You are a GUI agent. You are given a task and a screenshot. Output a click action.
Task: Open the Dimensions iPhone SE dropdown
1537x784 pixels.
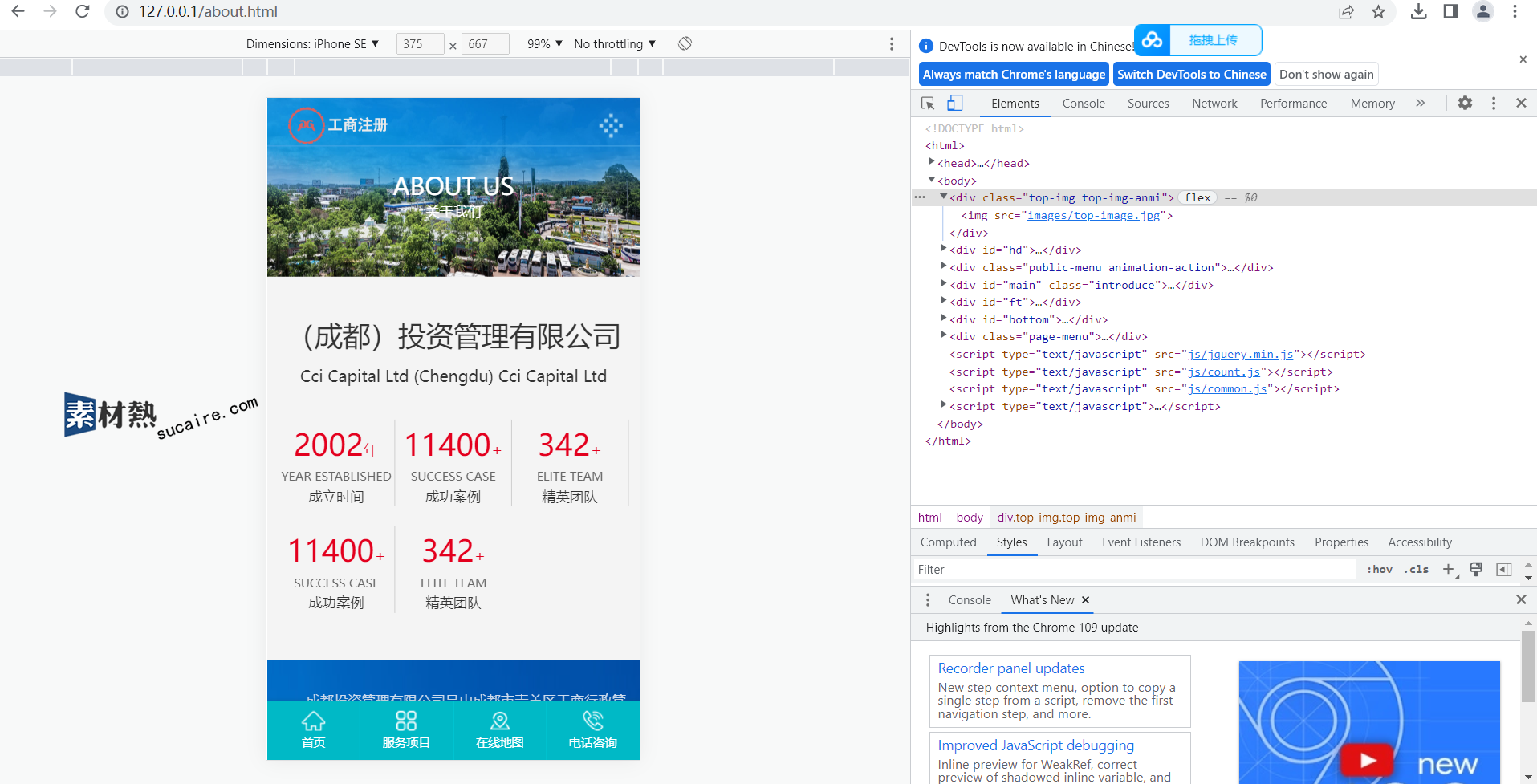coord(312,43)
